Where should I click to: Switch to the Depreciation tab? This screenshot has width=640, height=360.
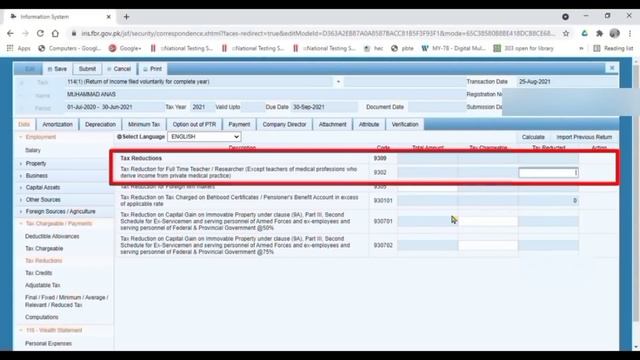click(100, 124)
